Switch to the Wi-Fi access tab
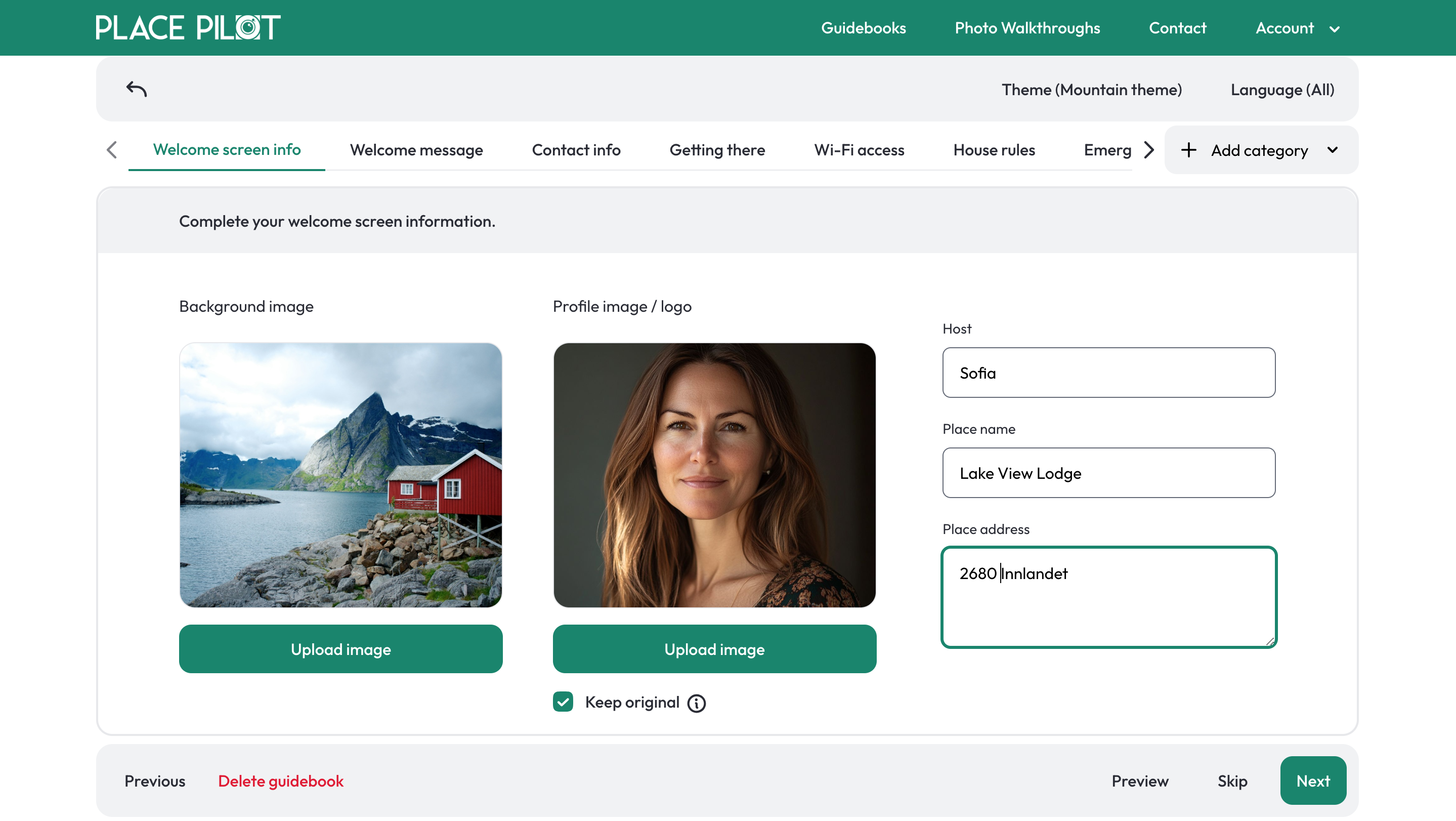This screenshot has height=821, width=1456. 859,150
